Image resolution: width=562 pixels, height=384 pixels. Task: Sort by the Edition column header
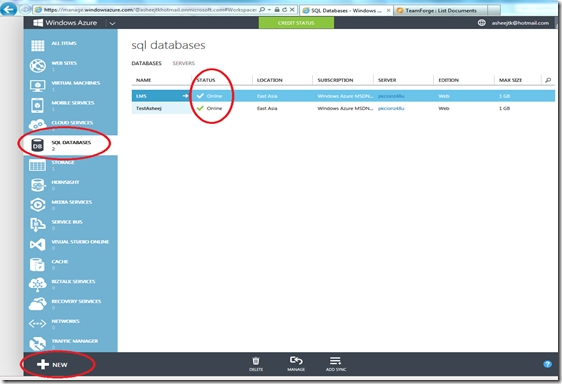click(448, 80)
